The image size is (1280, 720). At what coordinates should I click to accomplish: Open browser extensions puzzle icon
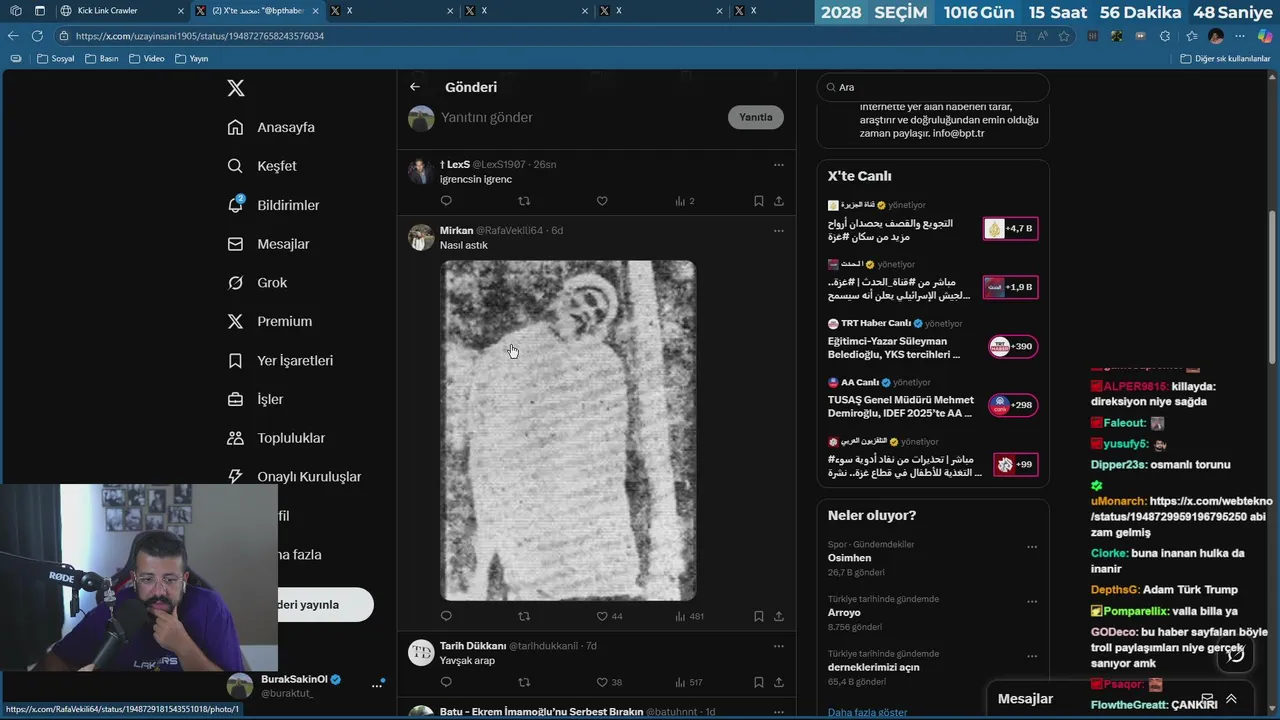point(1165,36)
